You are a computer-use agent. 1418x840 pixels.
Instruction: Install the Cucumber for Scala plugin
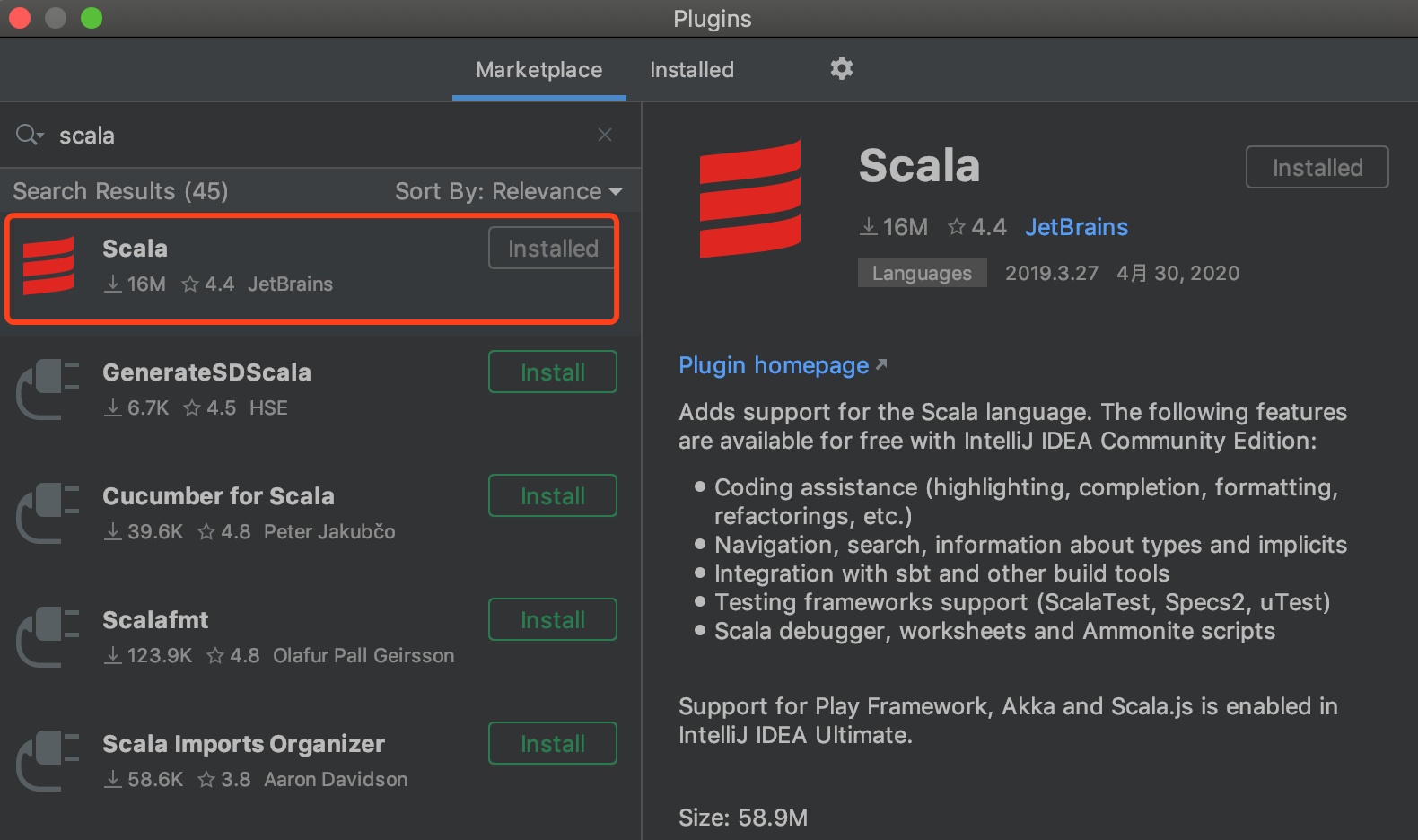coord(552,496)
